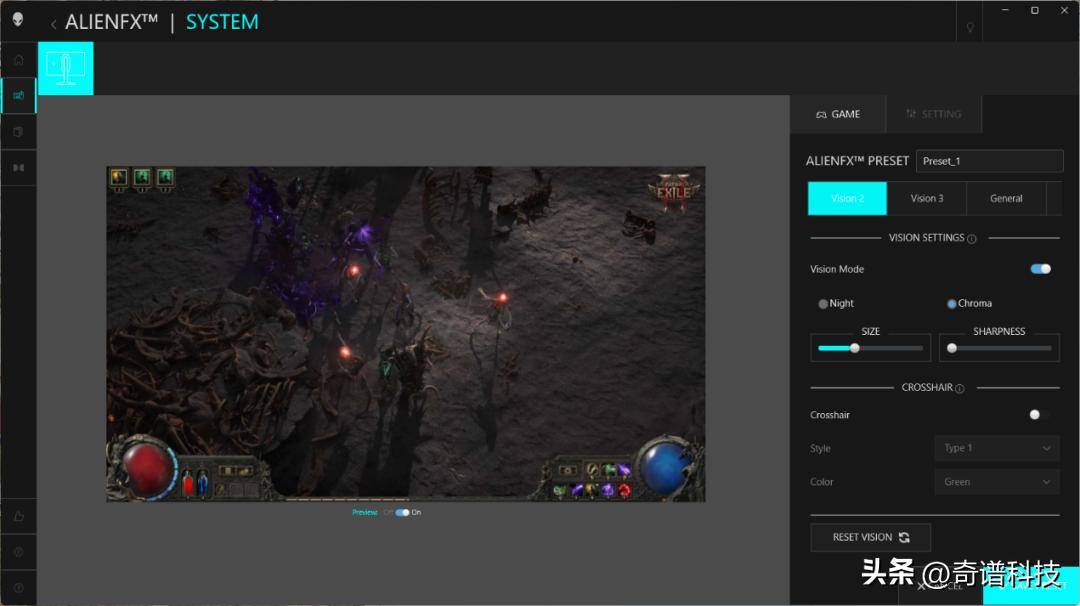The width and height of the screenshot is (1080, 606).
Task: Click the RESET VISION button
Action: (x=871, y=537)
